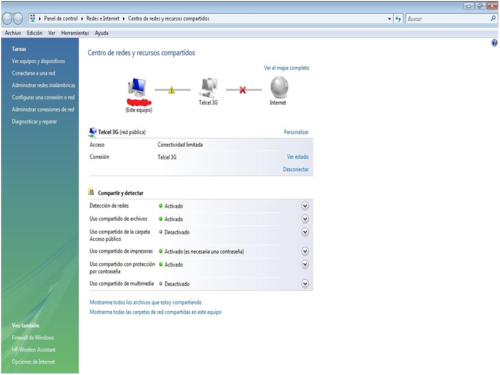This screenshot has height=375, width=500.
Task: Expand the carpeta Acceso público sharing row
Action: [x=305, y=232]
